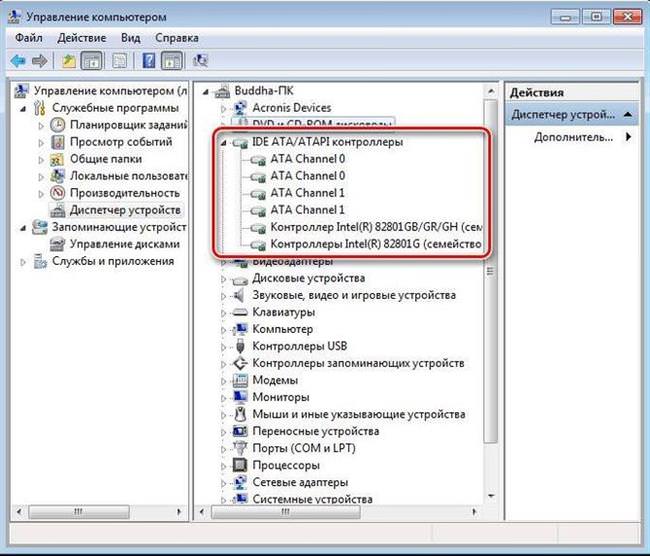Click the scan for hardware changes icon
The width and height of the screenshot is (650, 556).
coord(200,61)
